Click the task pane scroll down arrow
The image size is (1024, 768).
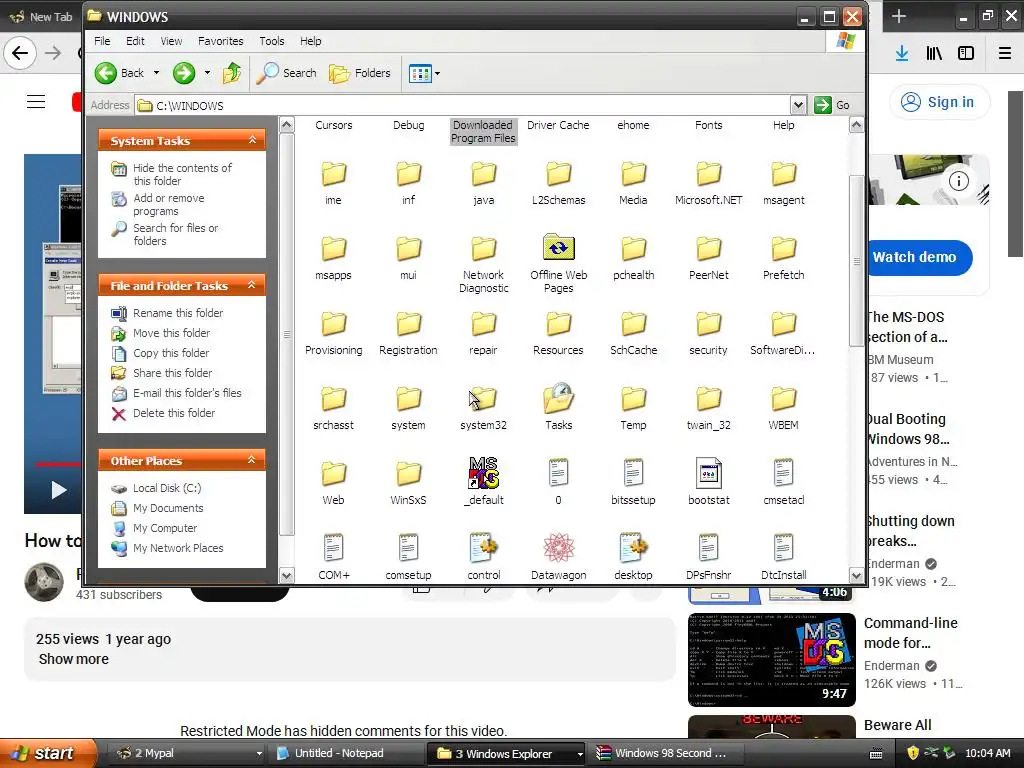click(x=287, y=575)
